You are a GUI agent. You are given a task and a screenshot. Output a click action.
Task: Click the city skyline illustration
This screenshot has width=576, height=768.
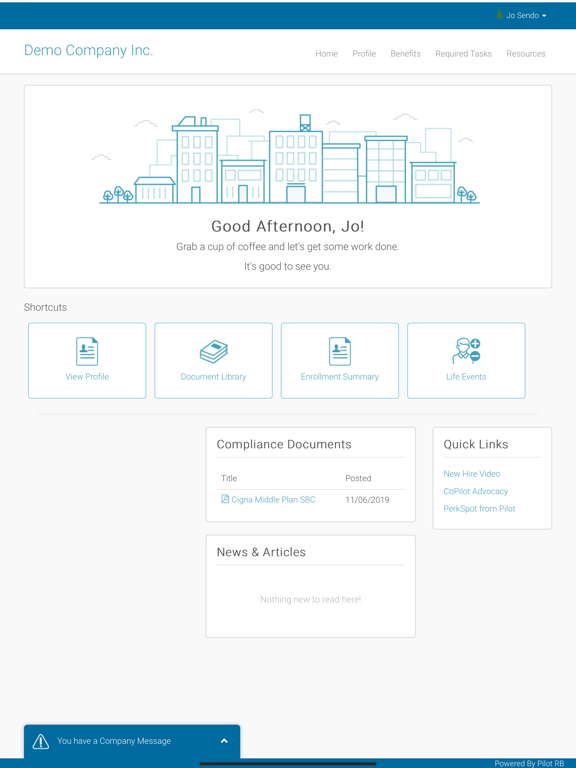point(288,158)
